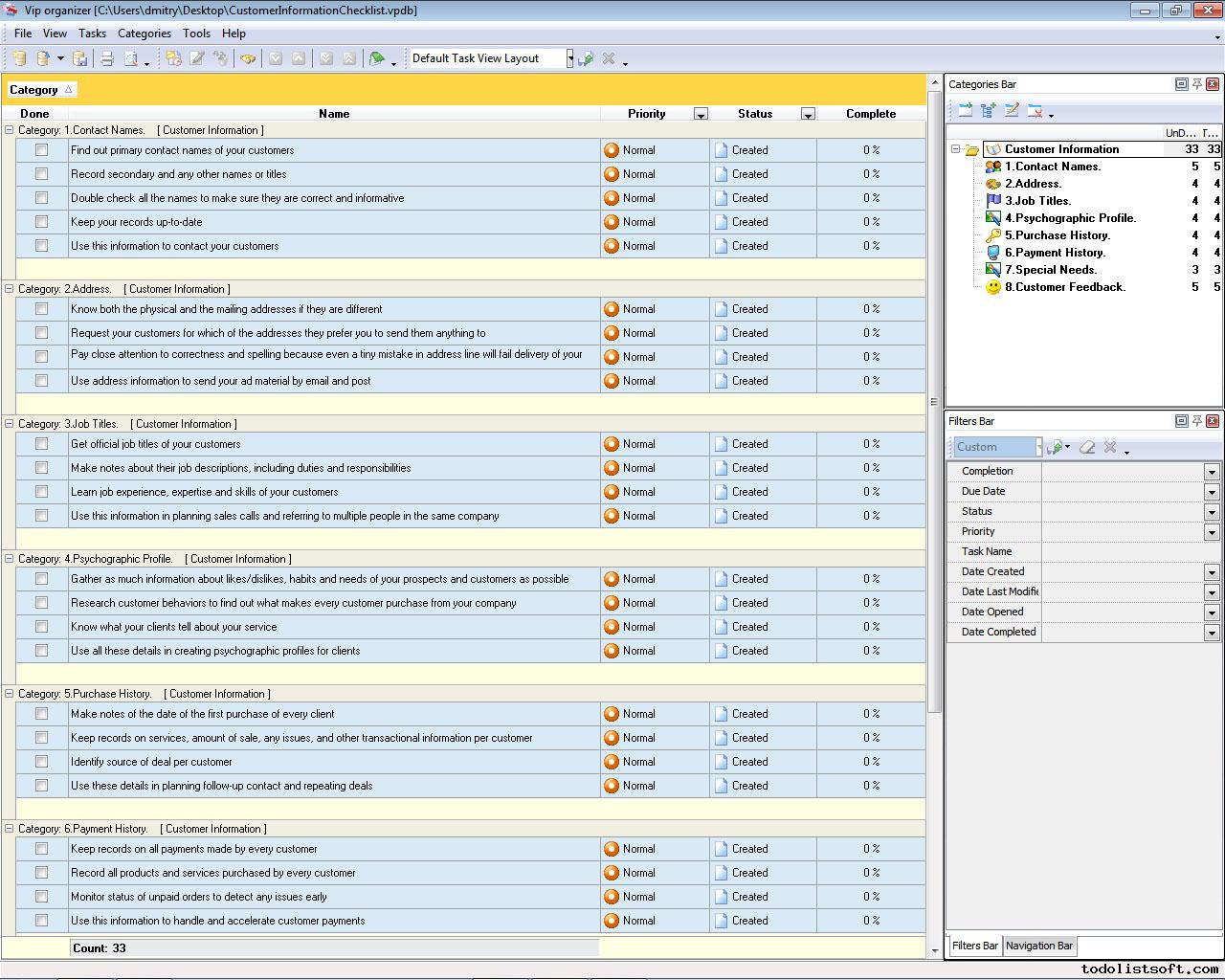Image resolution: width=1225 pixels, height=980 pixels.
Task: Click the Edit category pencil icon
Action: (x=1012, y=111)
